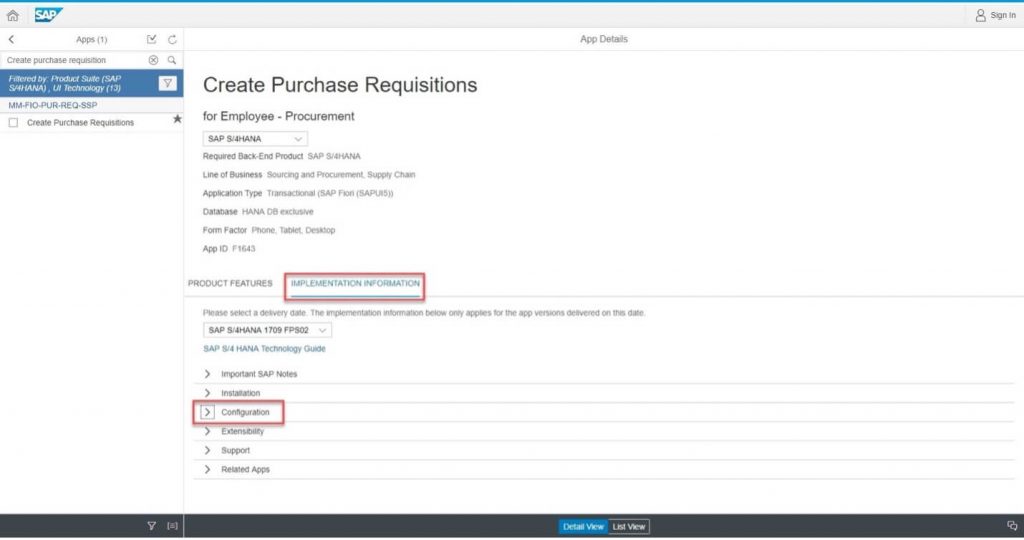Open grouping icon in bottom left footer
Image resolution: width=1024 pixels, height=540 pixels.
click(x=172, y=526)
